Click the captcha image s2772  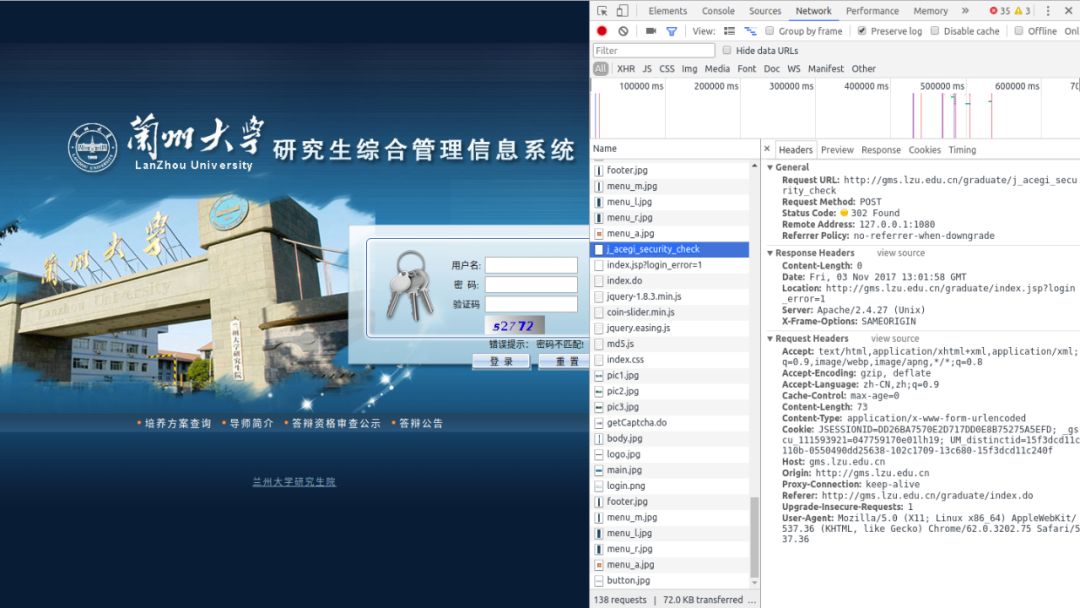pos(514,325)
